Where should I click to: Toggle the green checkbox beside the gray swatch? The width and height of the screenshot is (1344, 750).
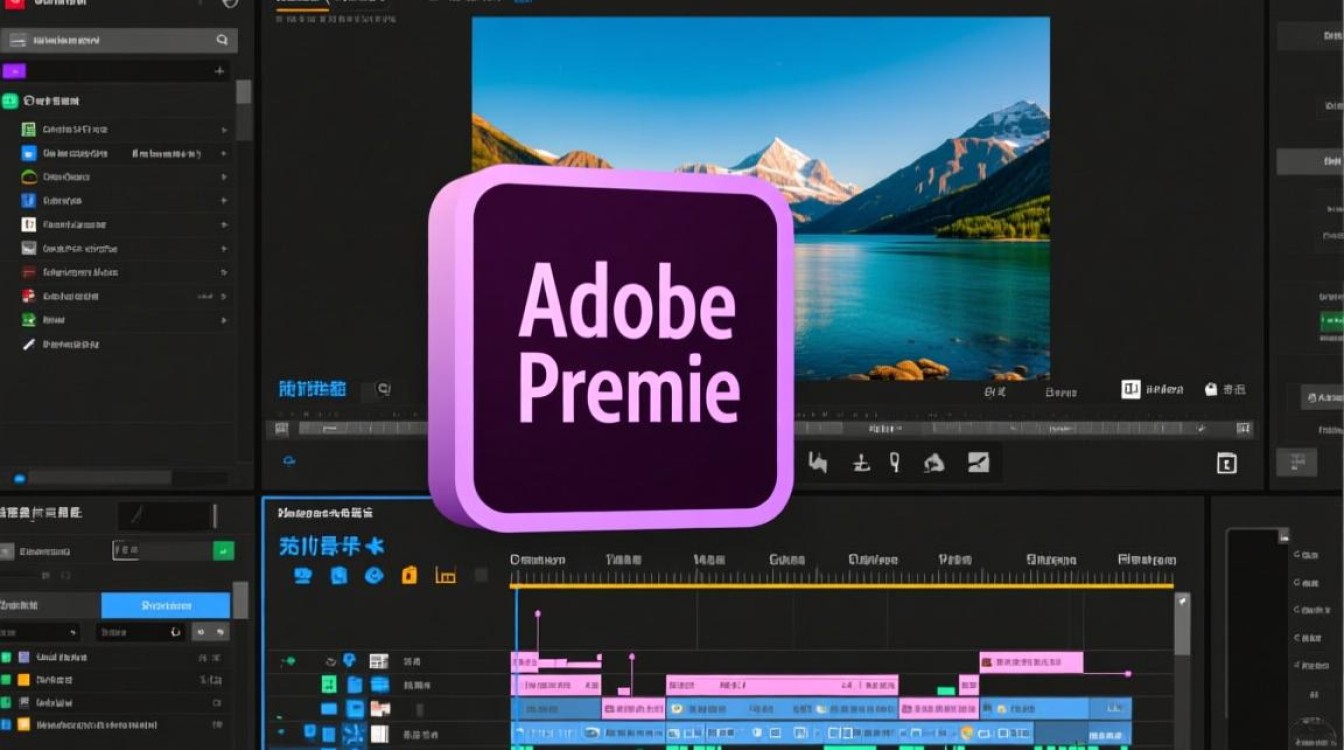[6, 702]
